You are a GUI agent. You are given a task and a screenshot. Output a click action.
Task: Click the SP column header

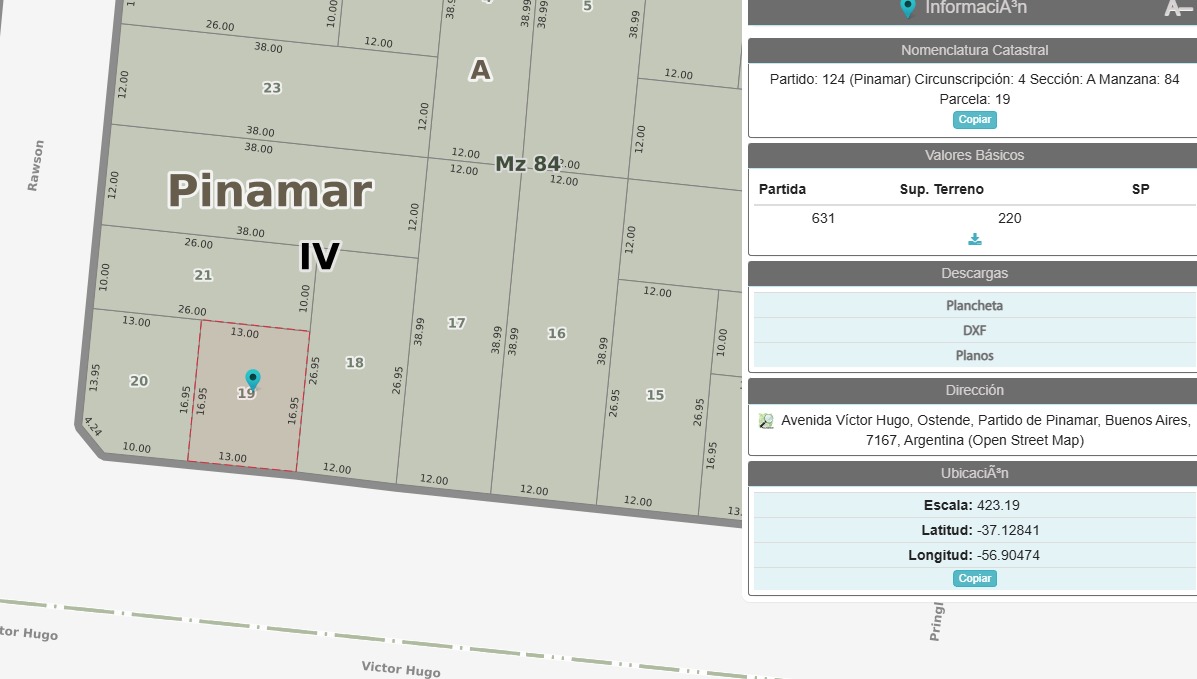pyautogui.click(x=1141, y=189)
